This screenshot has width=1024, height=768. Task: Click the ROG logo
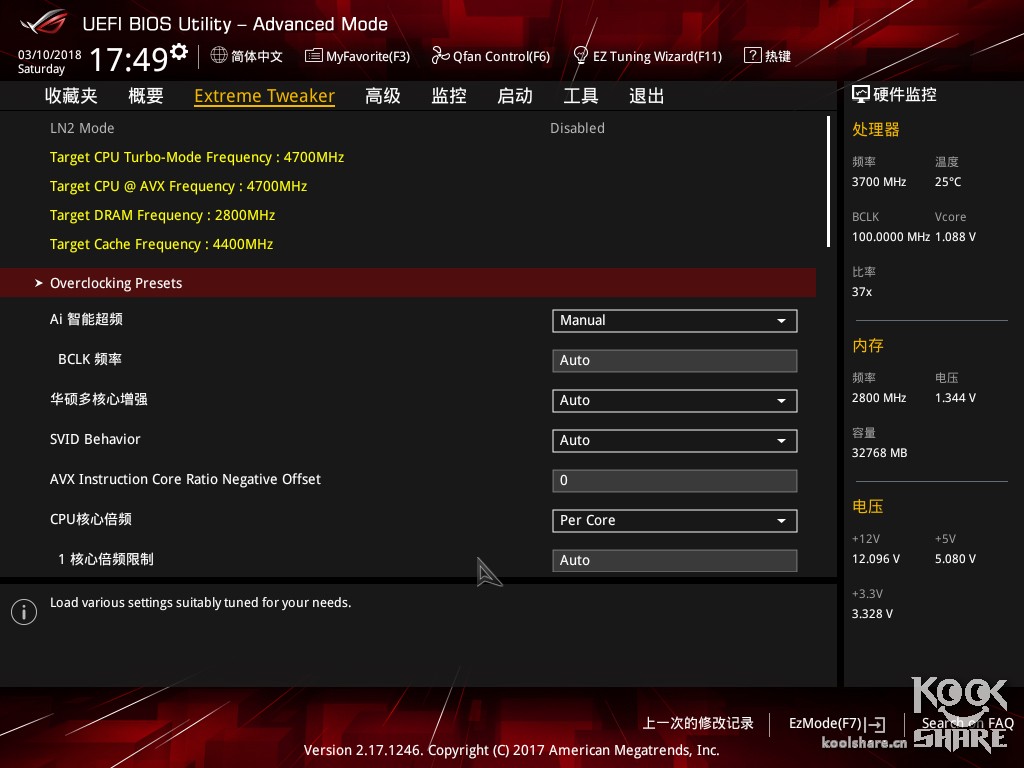pyautogui.click(x=43, y=23)
